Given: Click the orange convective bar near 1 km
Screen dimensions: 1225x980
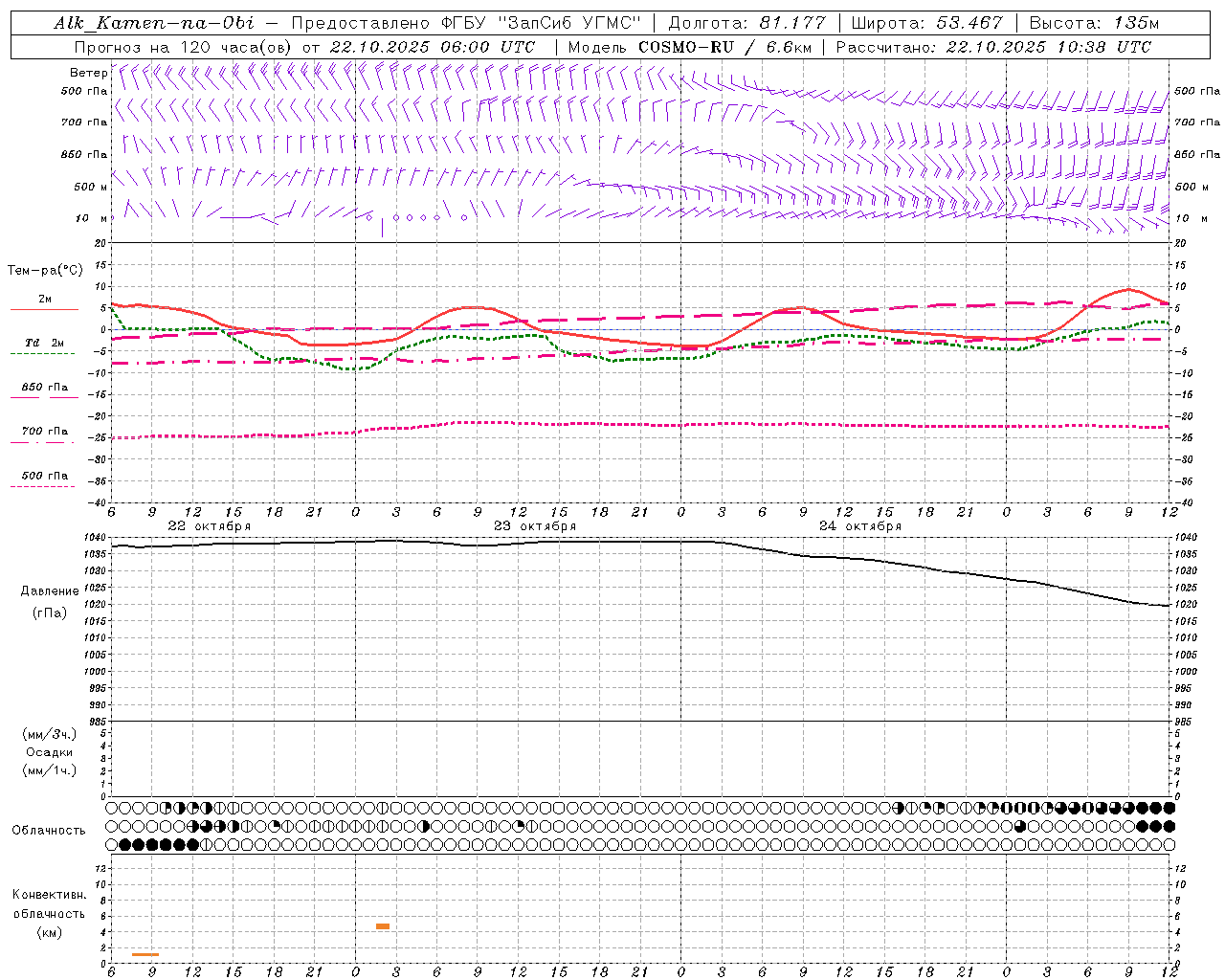Looking at the screenshot, I should (145, 954).
